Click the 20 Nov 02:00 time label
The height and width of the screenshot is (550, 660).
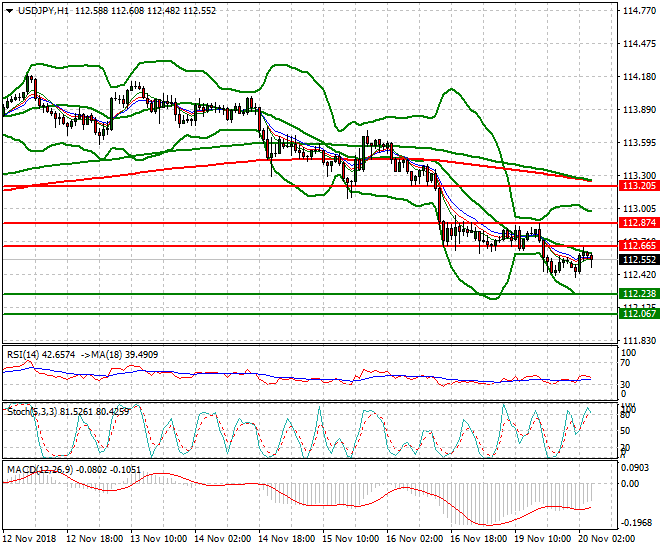[607, 539]
